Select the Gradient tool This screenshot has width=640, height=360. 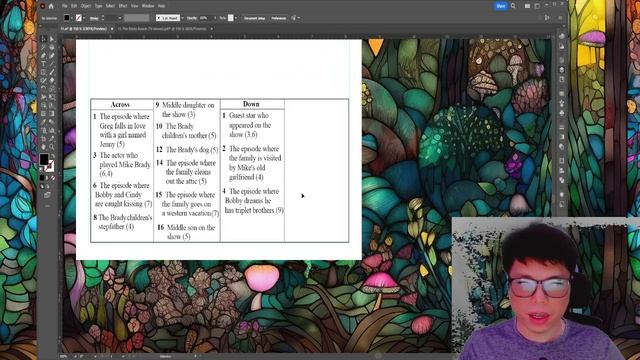[52, 113]
